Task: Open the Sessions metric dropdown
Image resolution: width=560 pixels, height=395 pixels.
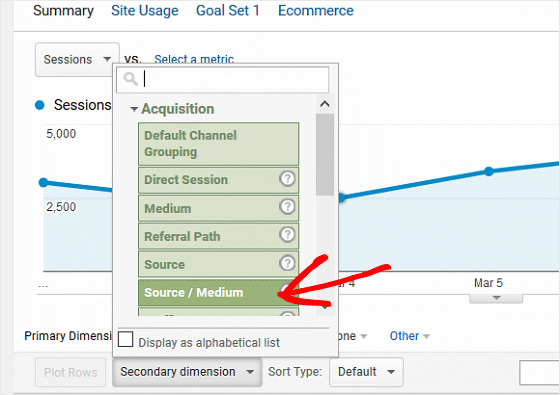Action: coord(77,60)
